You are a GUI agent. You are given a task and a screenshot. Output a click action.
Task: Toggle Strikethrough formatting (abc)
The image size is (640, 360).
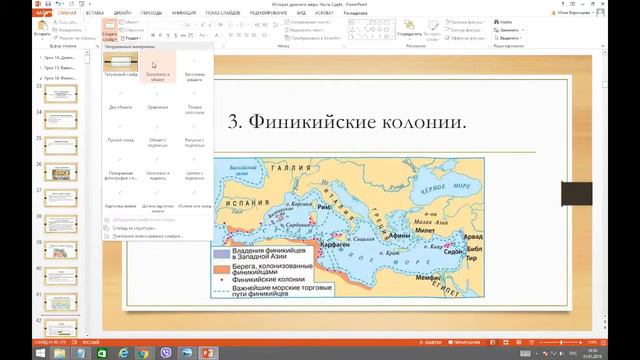click(183, 36)
